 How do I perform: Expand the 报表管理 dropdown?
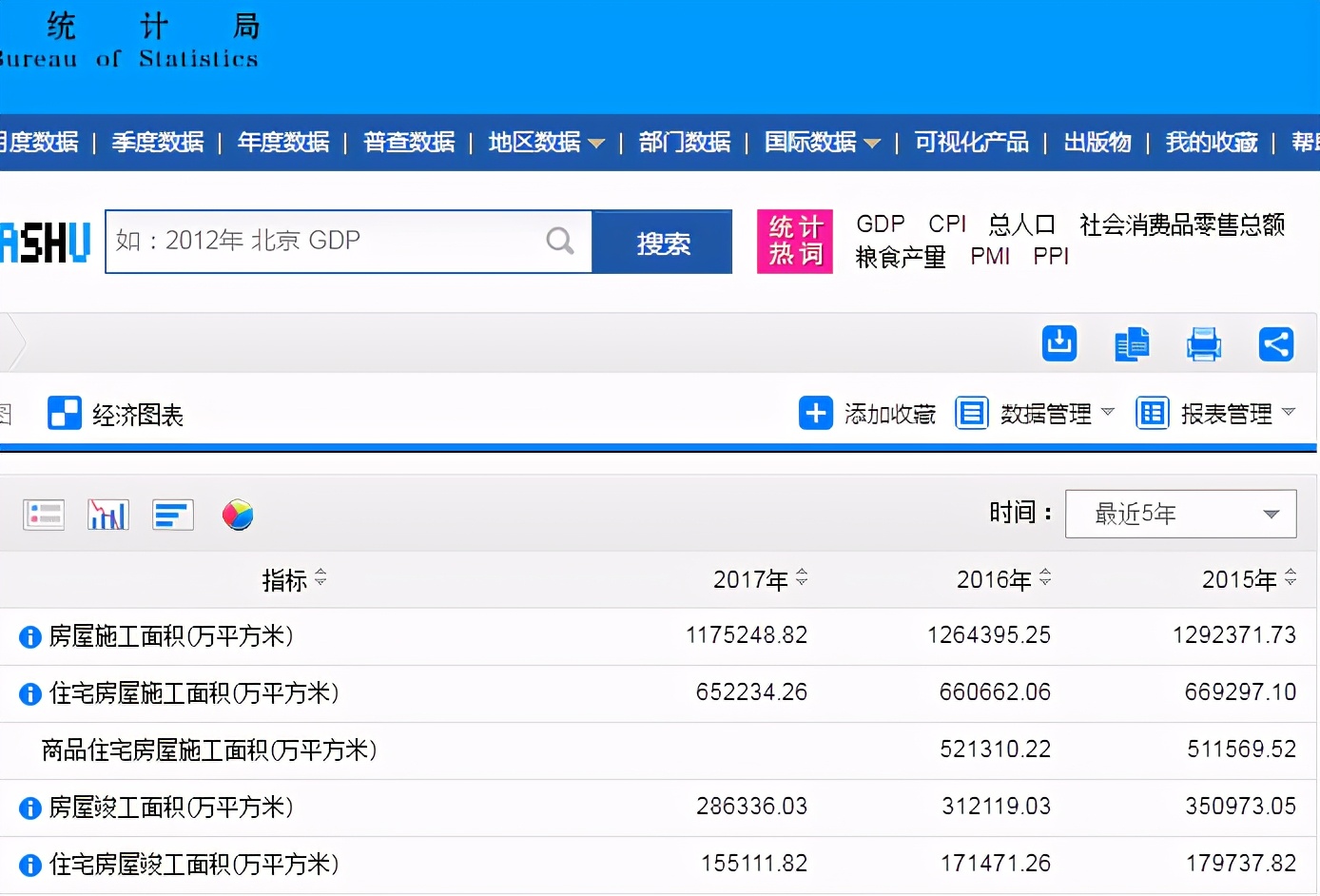click(1226, 413)
